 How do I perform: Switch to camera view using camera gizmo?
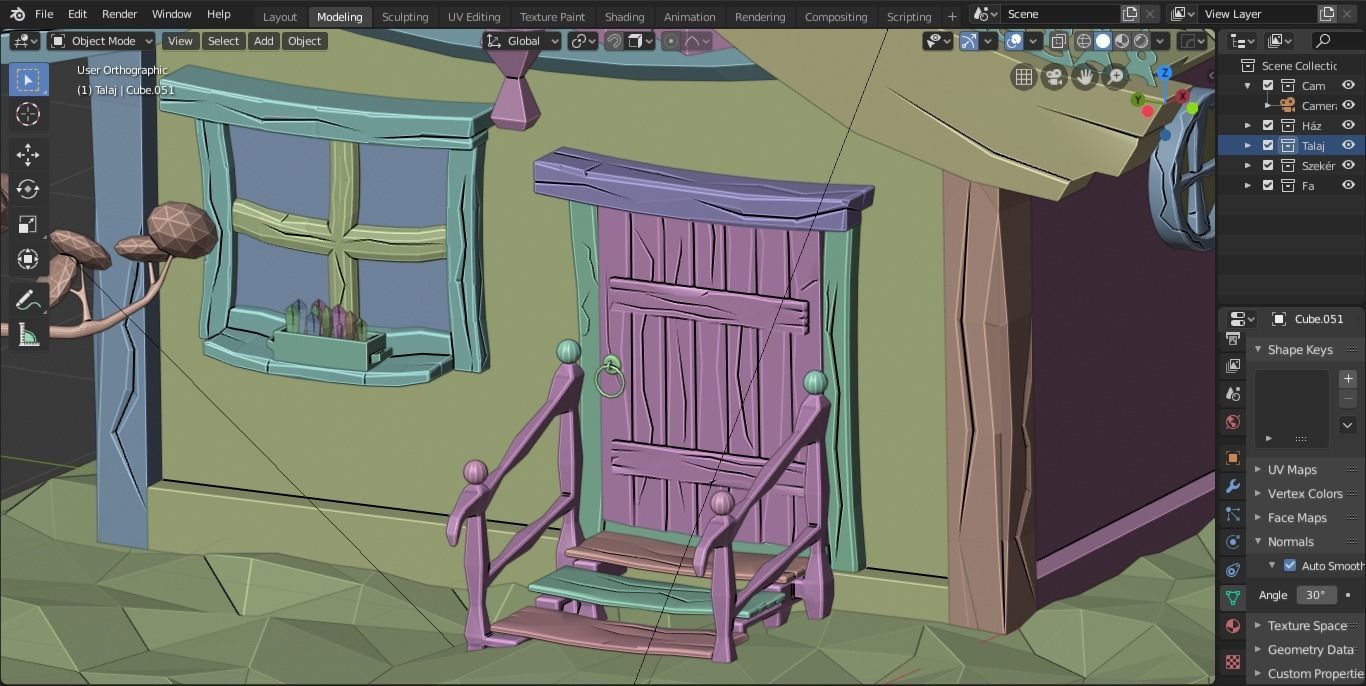click(1053, 77)
